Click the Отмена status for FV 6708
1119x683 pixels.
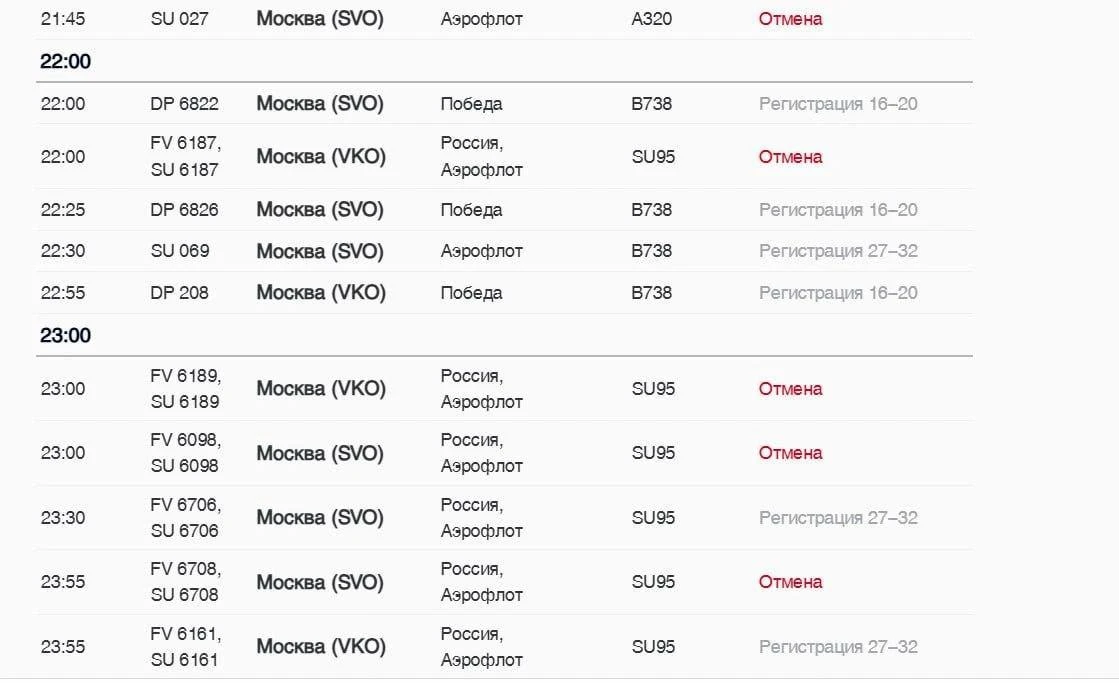coord(790,582)
